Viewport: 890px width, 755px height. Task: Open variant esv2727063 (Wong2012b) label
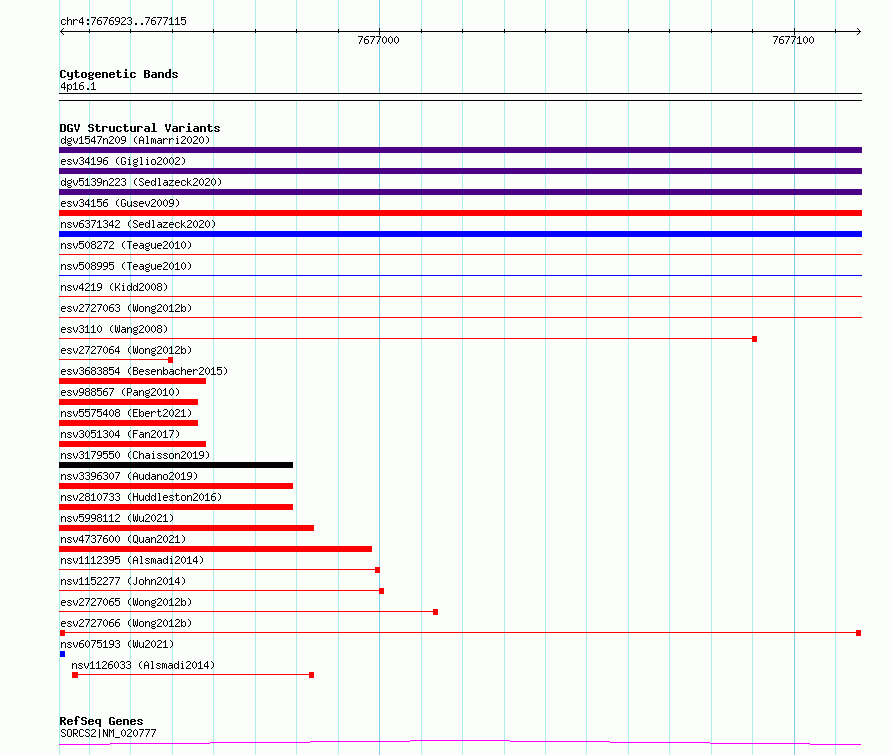[x=126, y=308]
